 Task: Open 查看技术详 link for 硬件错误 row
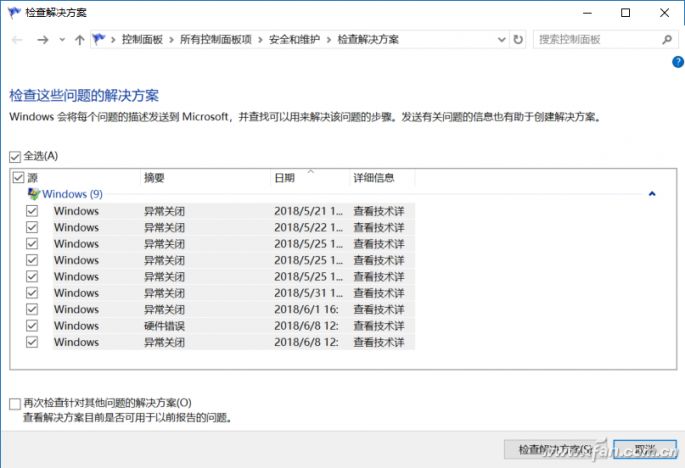pos(379,326)
